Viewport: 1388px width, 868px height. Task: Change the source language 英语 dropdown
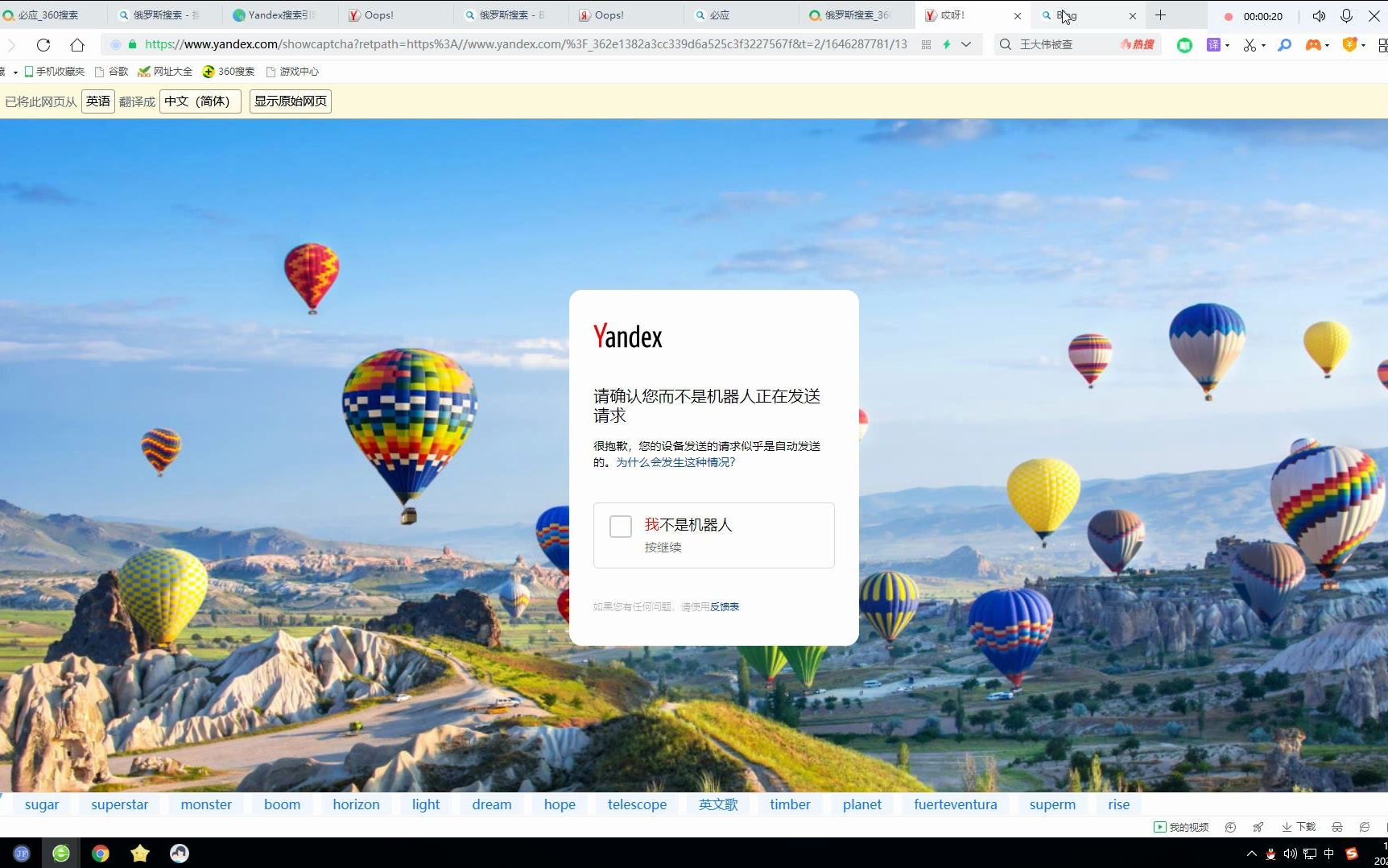98,101
